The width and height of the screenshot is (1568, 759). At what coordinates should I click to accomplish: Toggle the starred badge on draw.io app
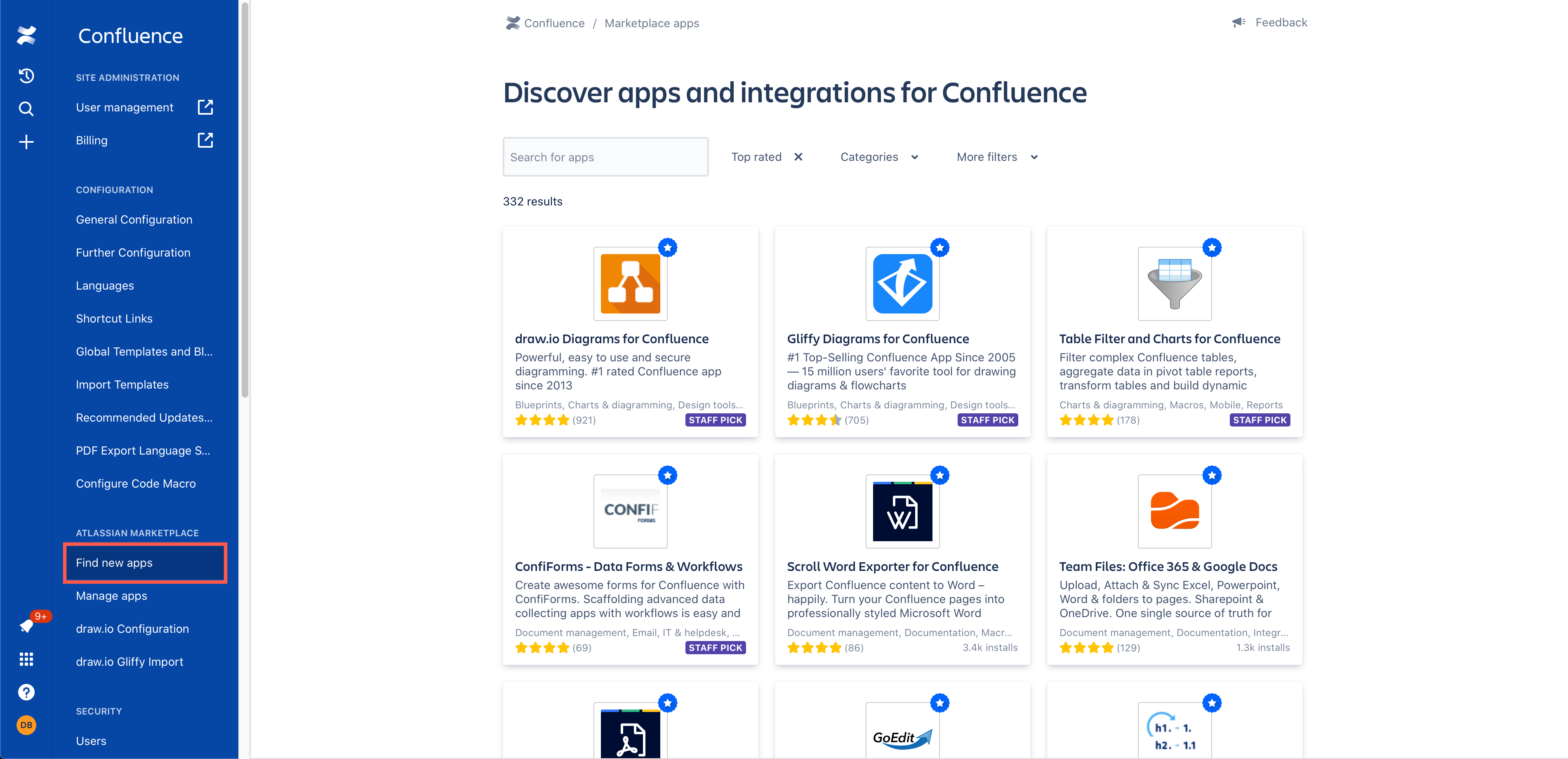(x=668, y=247)
